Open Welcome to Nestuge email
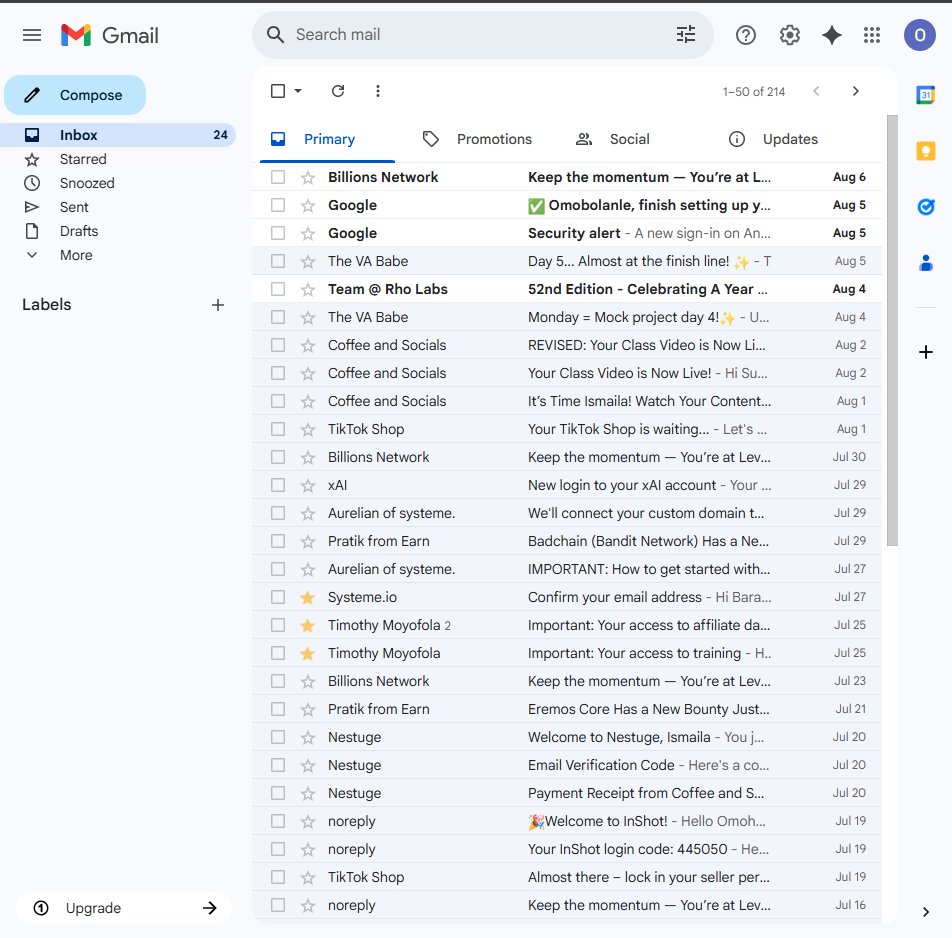The image size is (952, 938). click(568, 737)
